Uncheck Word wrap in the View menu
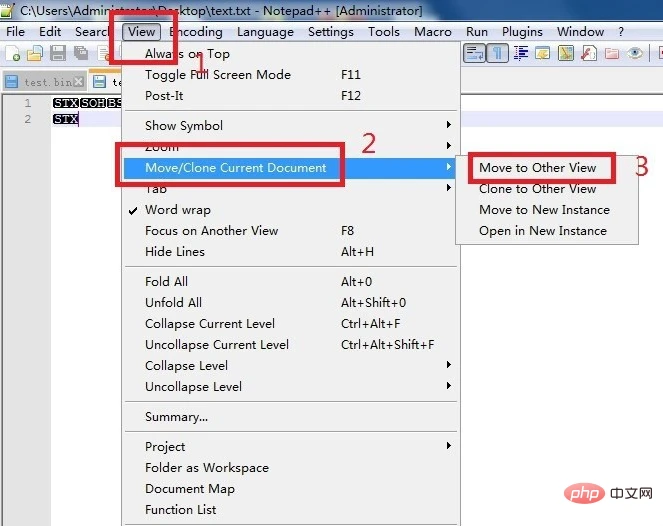Viewport: 663px width, 526px height. [179, 210]
